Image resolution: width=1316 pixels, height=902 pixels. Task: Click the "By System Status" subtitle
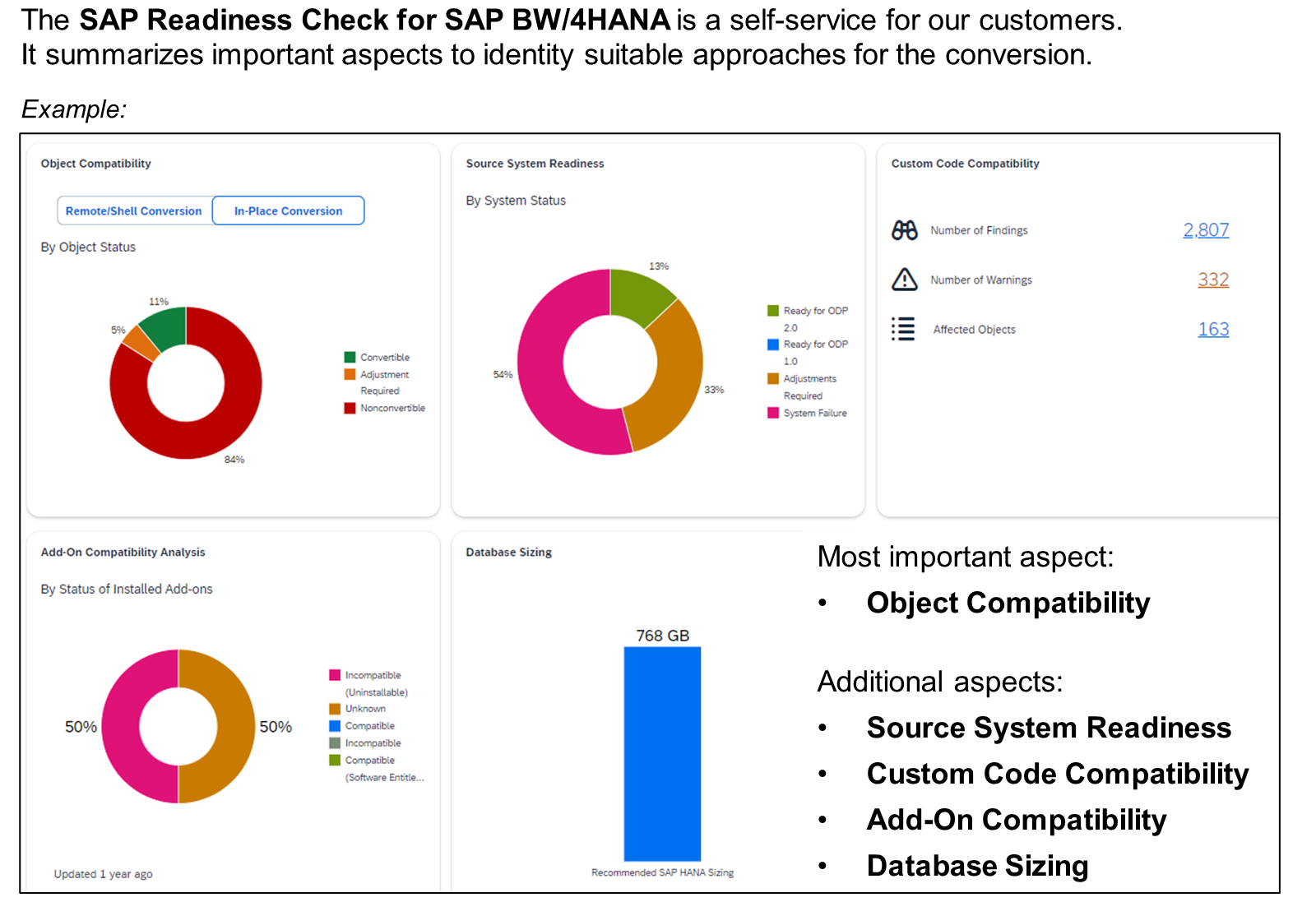click(516, 201)
